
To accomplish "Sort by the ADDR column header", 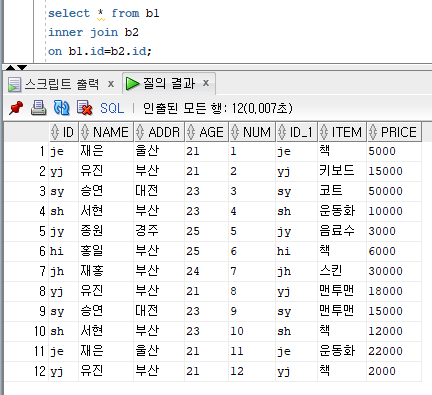I will point(159,132).
